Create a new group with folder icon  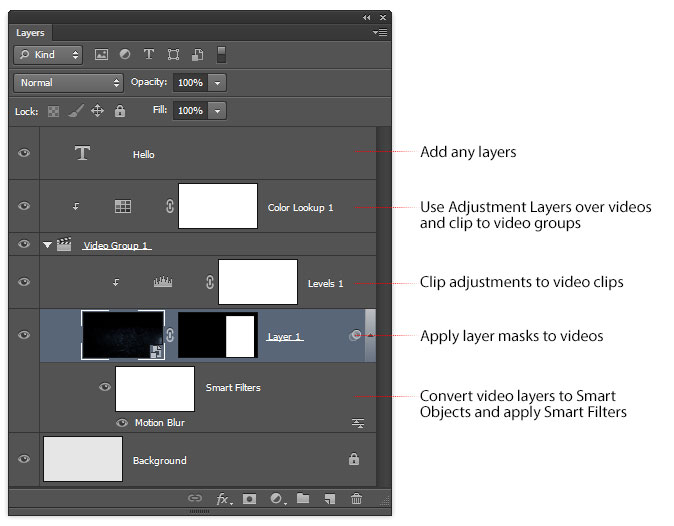tap(303, 498)
